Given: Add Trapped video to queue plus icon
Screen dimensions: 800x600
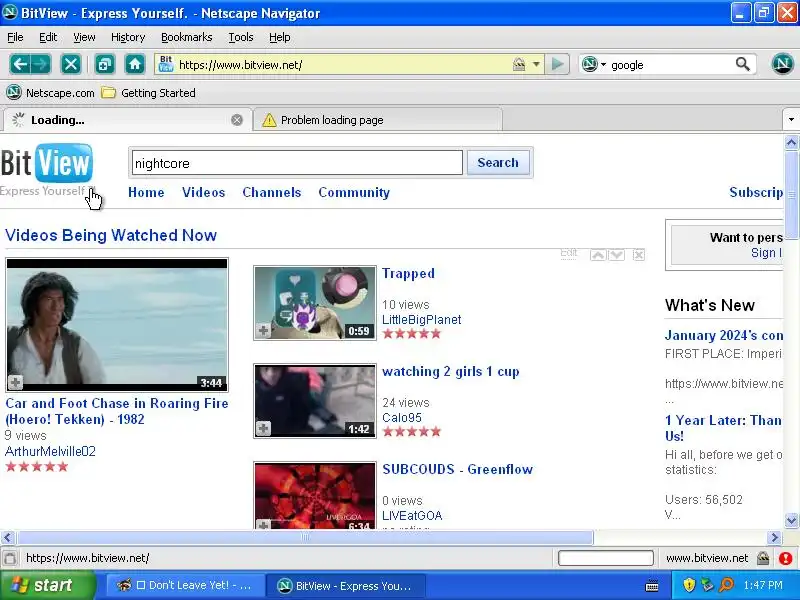Looking at the screenshot, I should pos(263,330).
